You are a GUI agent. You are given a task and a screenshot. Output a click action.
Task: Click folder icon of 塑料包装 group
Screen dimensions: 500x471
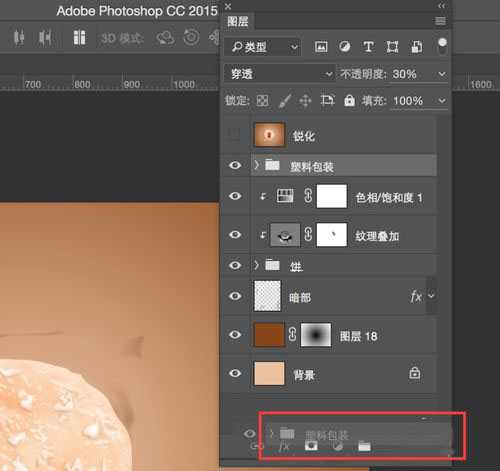point(272,165)
